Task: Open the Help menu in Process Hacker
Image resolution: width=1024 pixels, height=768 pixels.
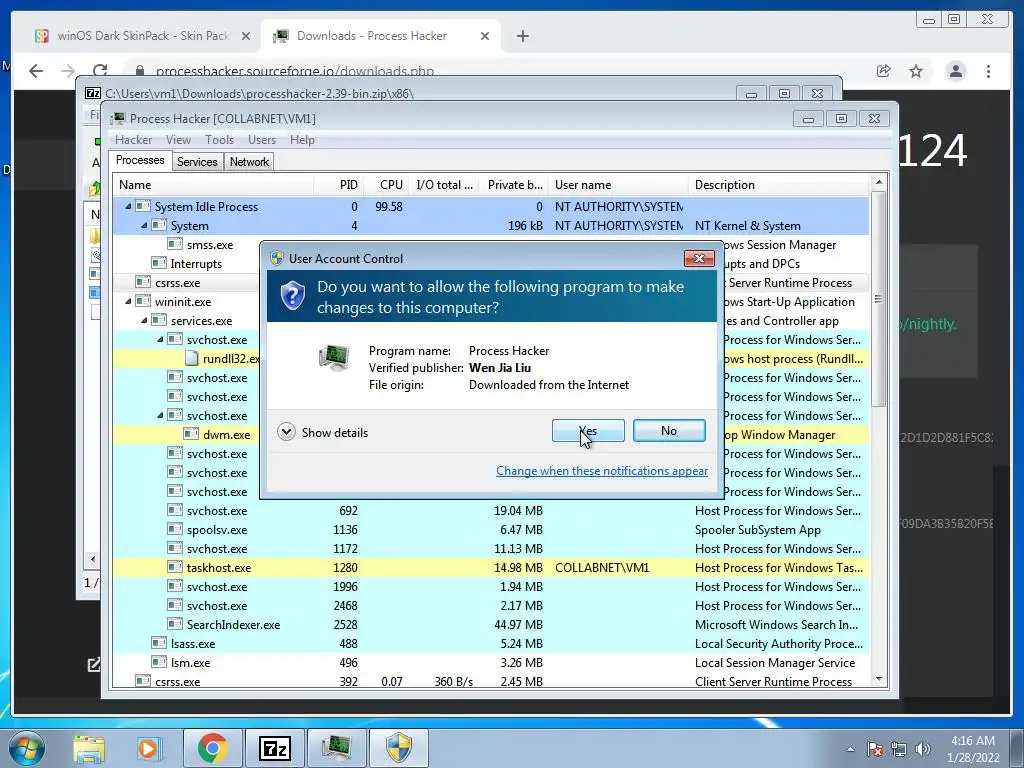Action: click(x=302, y=140)
